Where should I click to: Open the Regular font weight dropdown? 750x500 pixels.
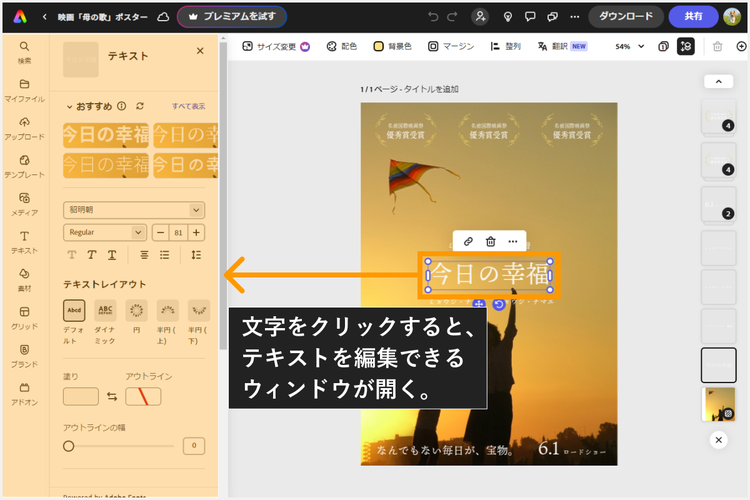104,232
